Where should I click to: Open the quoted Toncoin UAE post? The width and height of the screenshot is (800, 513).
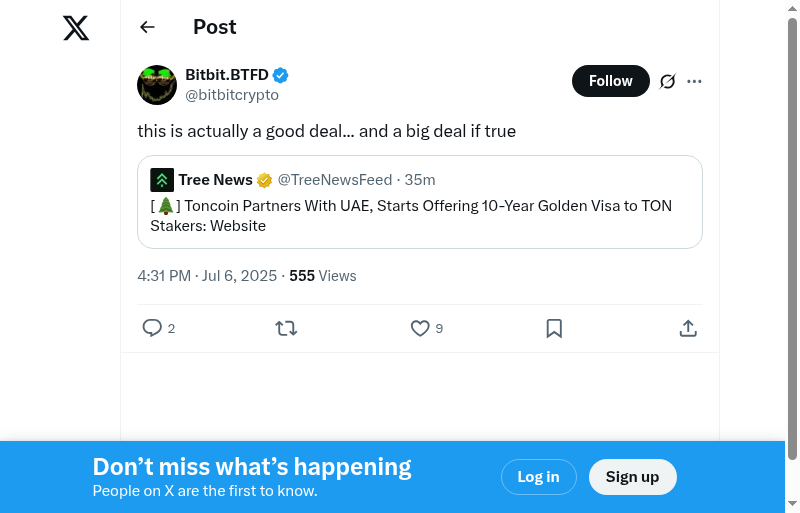[420, 215]
